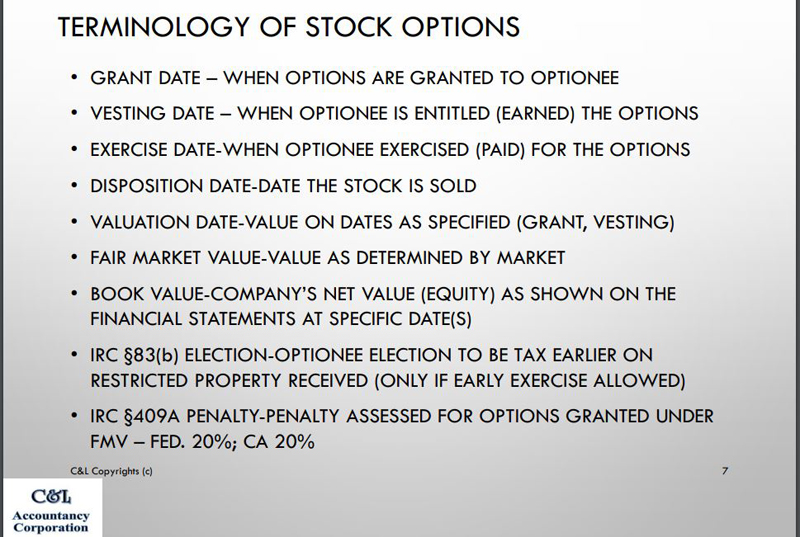Image resolution: width=800 pixels, height=537 pixels.
Task: Click the C&L Accountancy Corporation logo
Action: click(51, 507)
